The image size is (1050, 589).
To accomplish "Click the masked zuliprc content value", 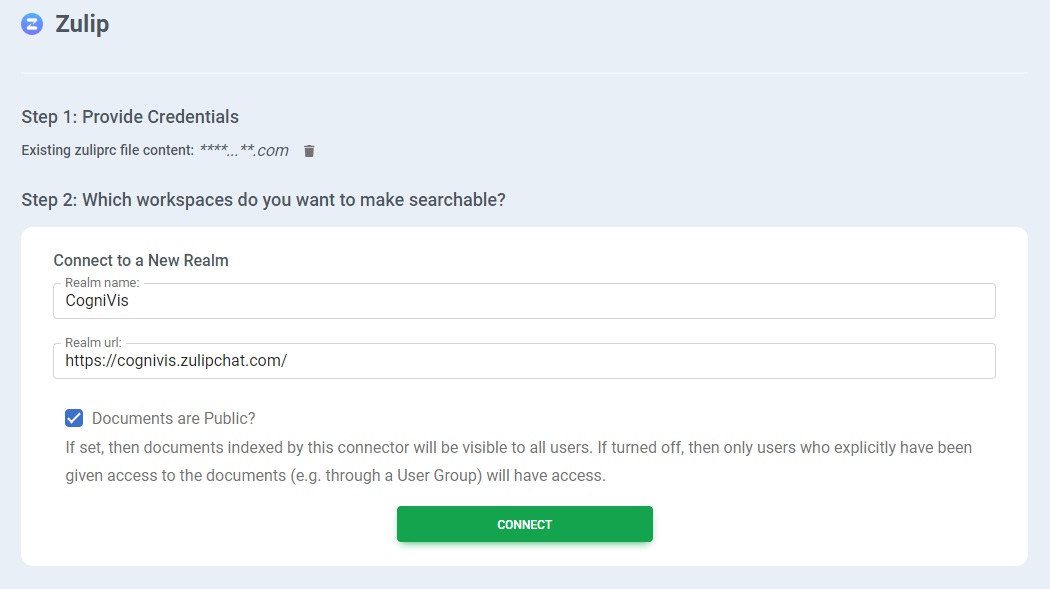I will coord(244,151).
